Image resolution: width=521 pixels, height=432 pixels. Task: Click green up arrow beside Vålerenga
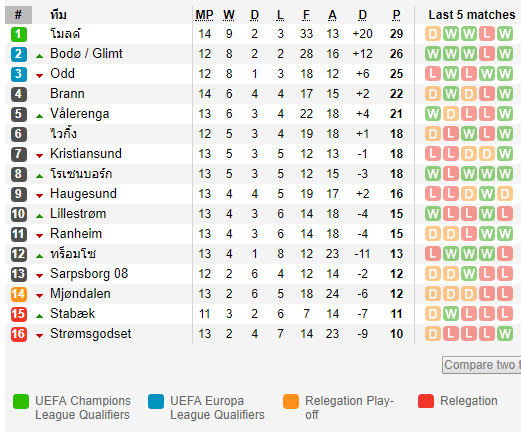39,116
